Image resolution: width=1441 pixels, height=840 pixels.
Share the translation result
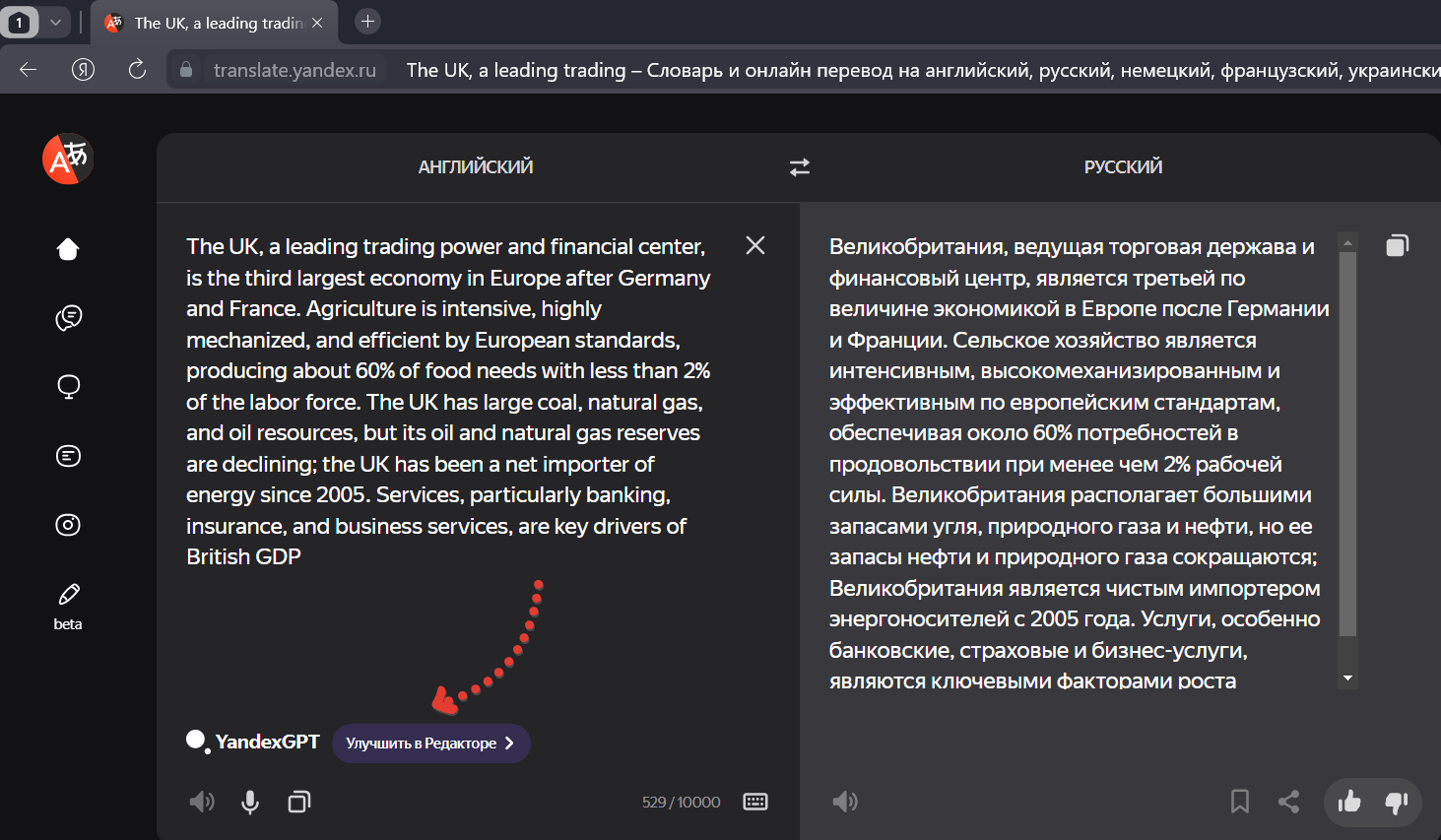tap(1288, 802)
